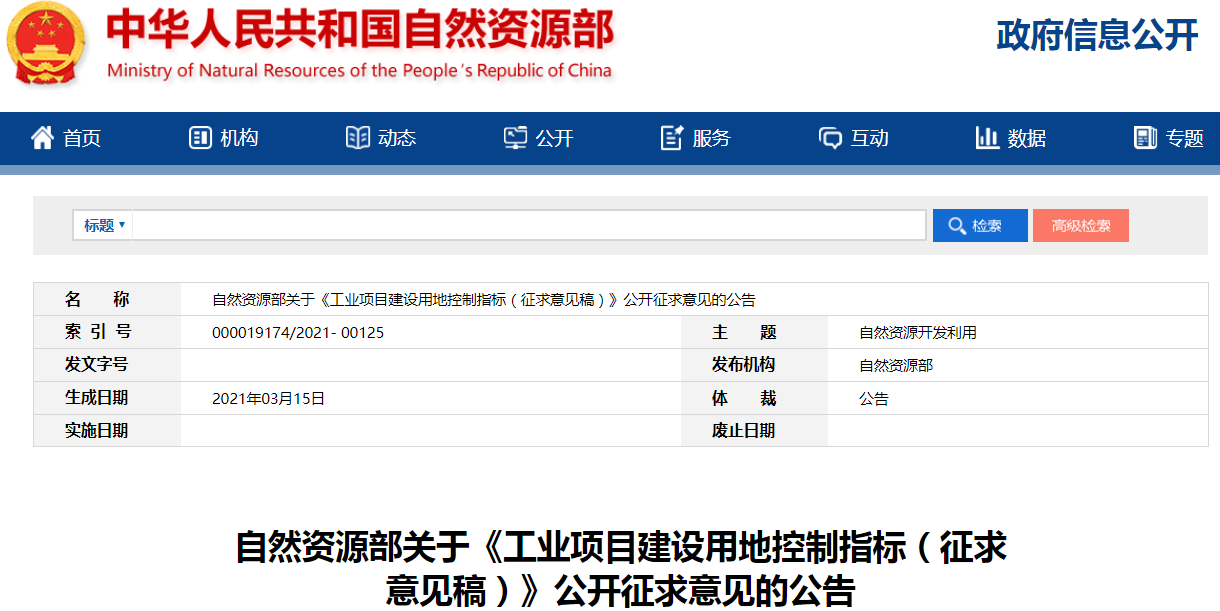Click the open-book icon beside 动态

357,138
